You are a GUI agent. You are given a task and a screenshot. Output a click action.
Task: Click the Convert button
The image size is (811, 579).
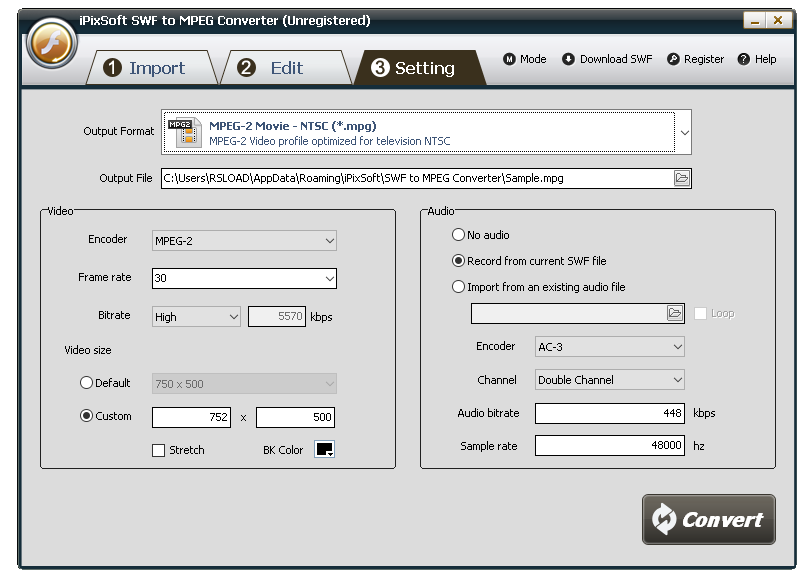point(709,519)
